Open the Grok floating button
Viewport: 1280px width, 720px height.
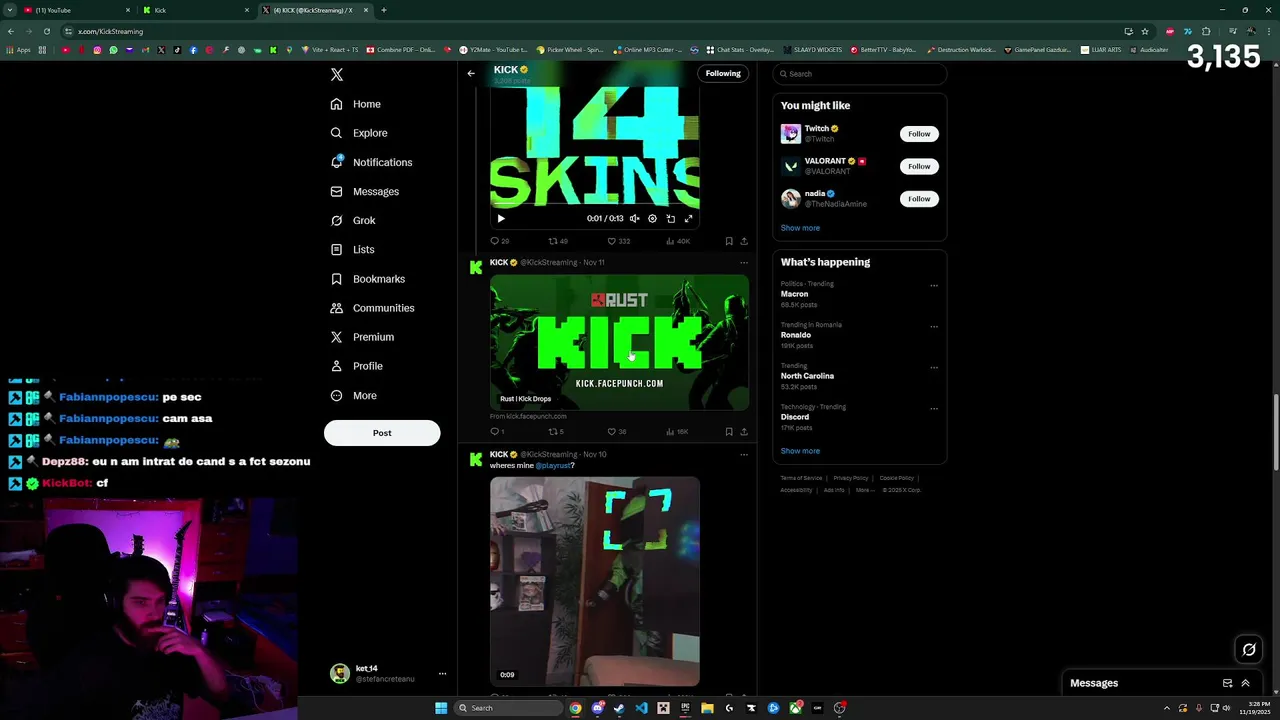pos(1249,650)
